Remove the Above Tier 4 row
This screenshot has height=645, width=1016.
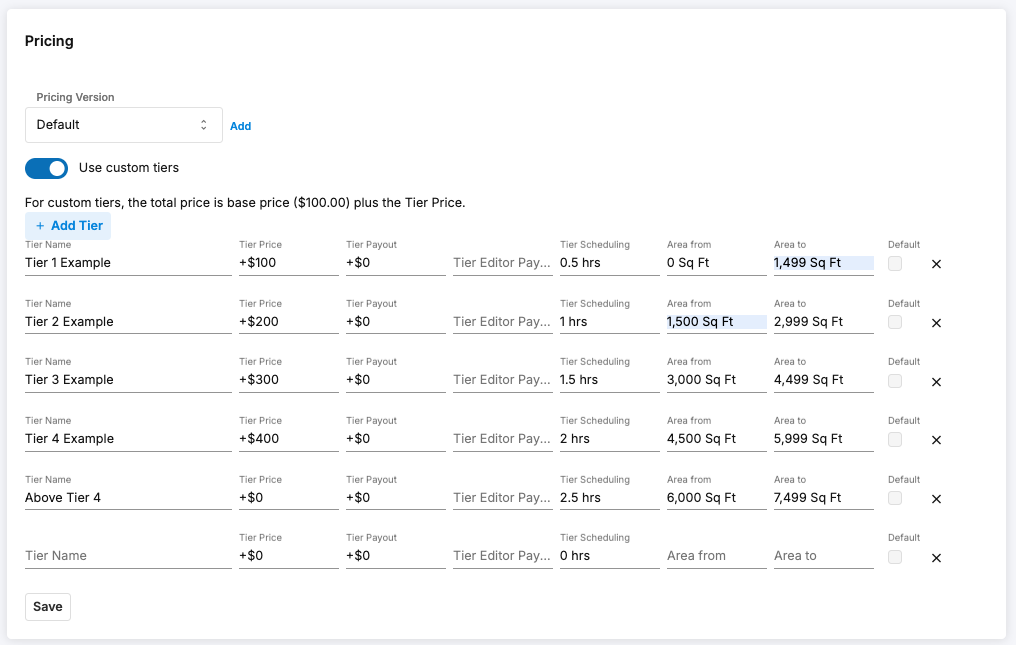tap(936, 498)
